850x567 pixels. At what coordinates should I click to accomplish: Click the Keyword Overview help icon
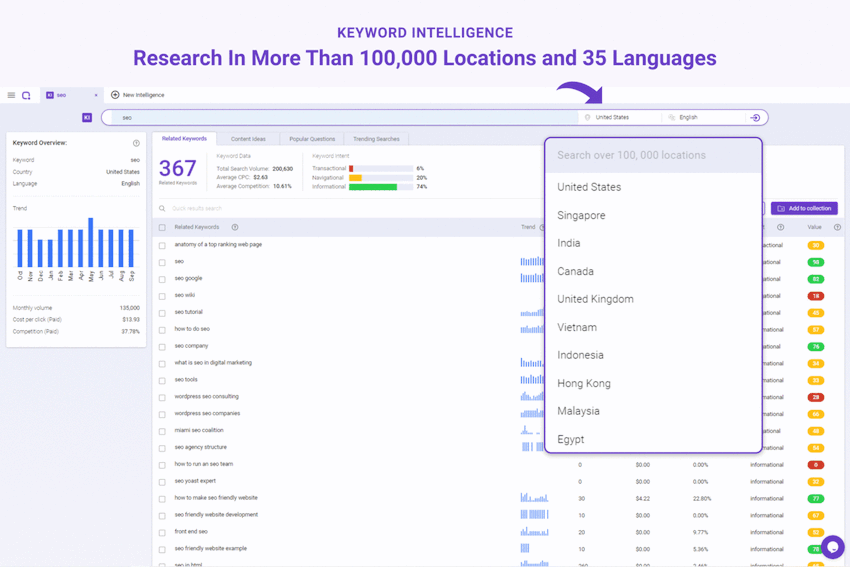pos(136,143)
